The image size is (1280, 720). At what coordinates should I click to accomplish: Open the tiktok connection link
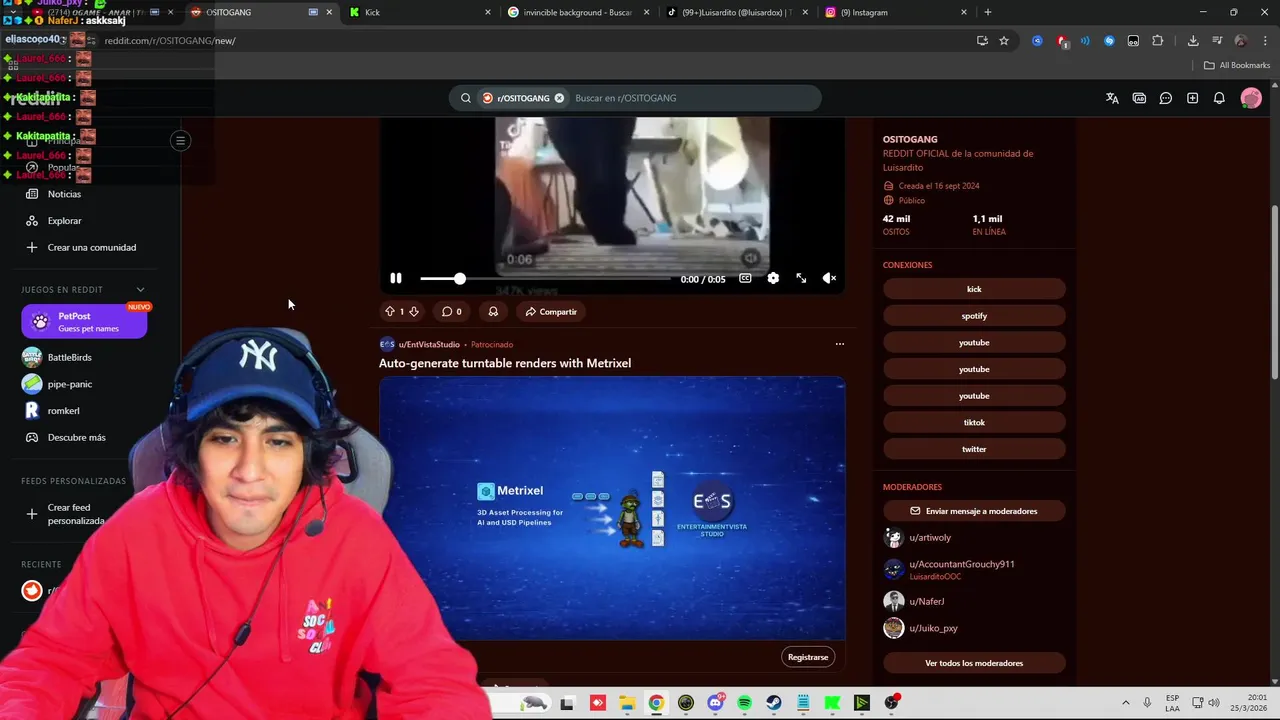pos(974,422)
